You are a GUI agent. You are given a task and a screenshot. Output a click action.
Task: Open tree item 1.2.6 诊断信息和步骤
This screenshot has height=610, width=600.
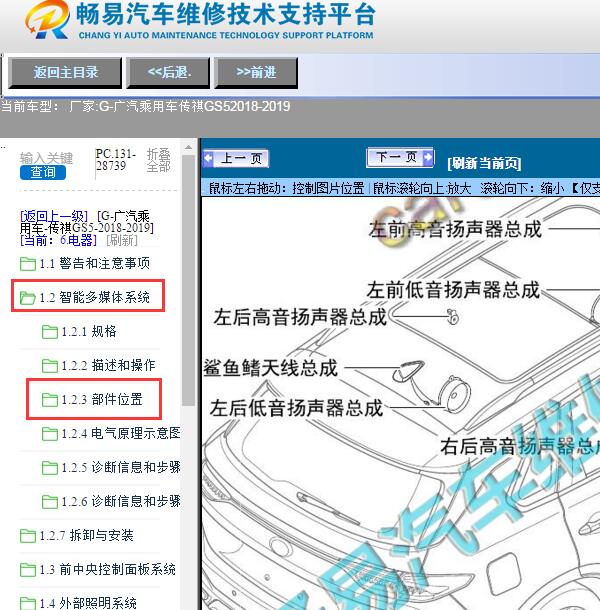click(x=121, y=501)
